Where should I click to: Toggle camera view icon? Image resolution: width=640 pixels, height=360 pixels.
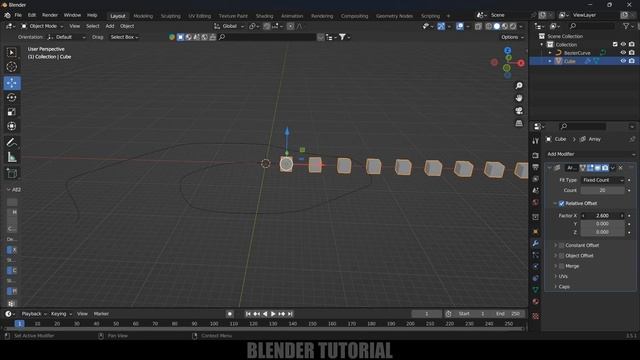pos(519,111)
